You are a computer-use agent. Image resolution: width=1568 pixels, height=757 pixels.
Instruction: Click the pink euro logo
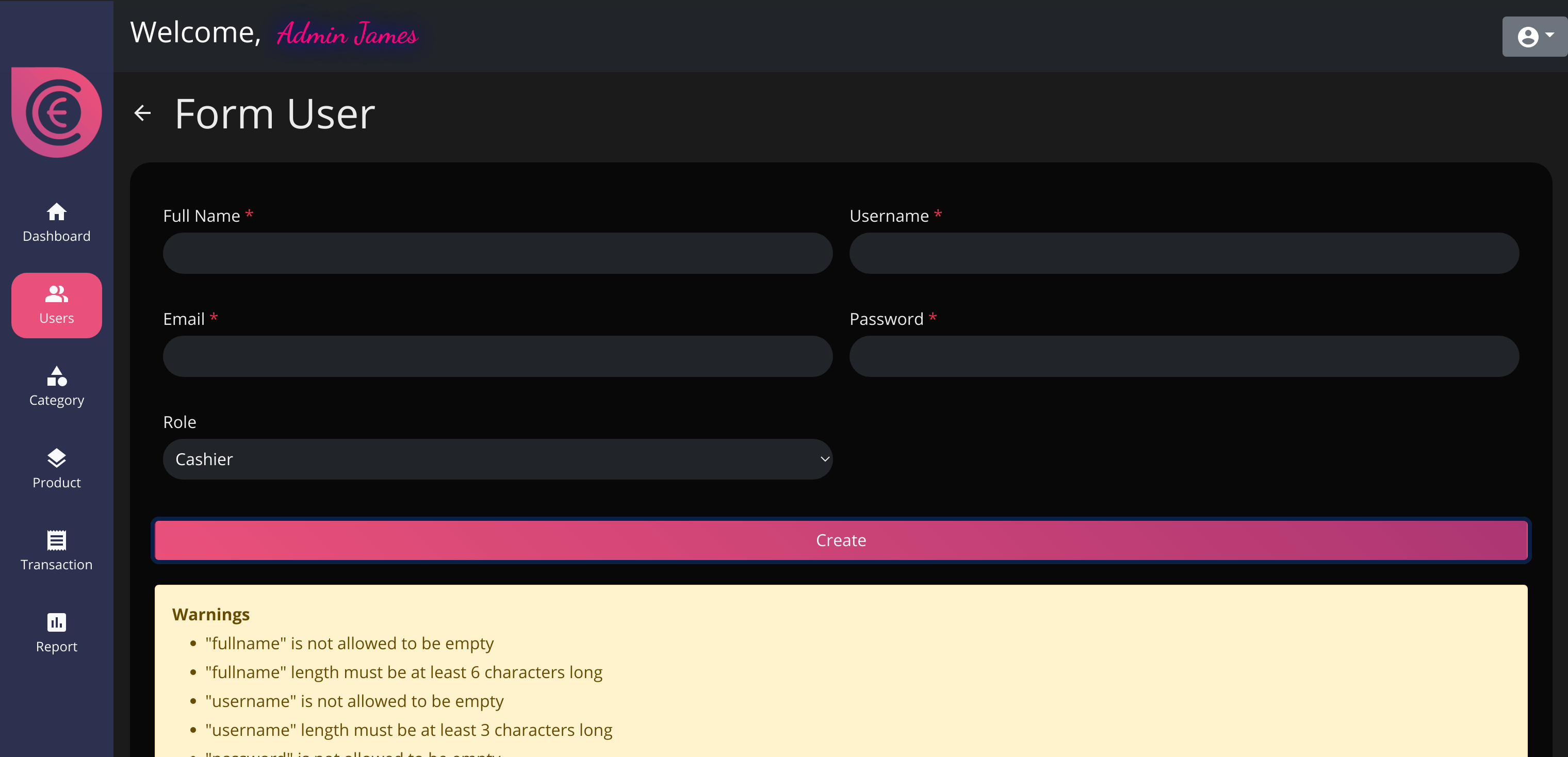coord(57,112)
